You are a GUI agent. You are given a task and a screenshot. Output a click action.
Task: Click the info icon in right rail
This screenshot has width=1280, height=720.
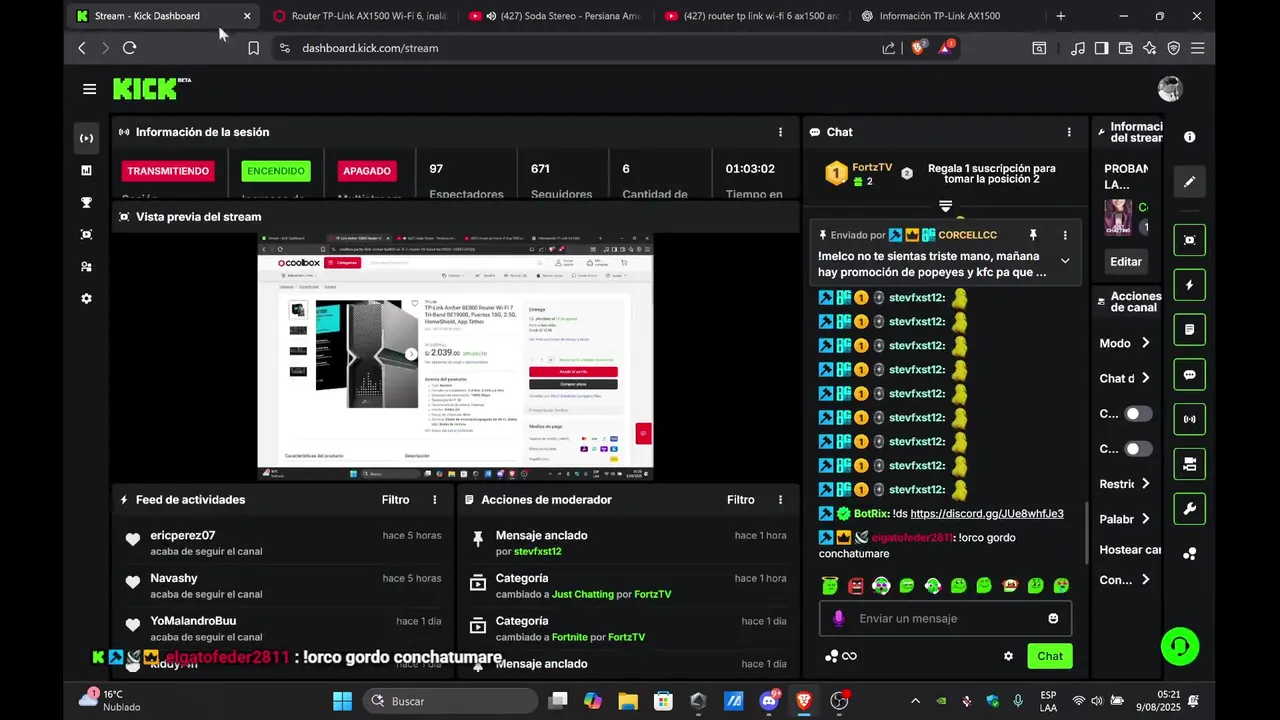1190,137
